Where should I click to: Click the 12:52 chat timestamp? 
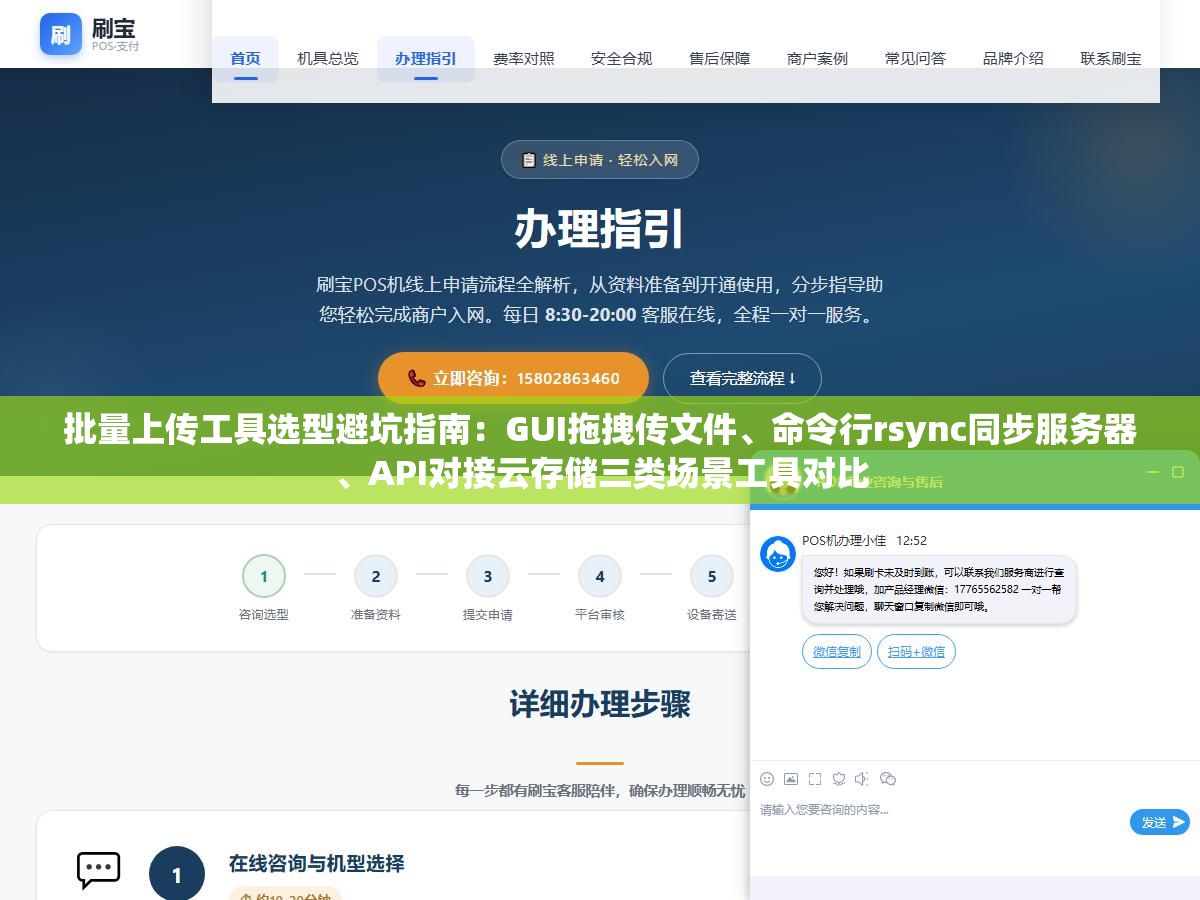pyautogui.click(x=911, y=540)
